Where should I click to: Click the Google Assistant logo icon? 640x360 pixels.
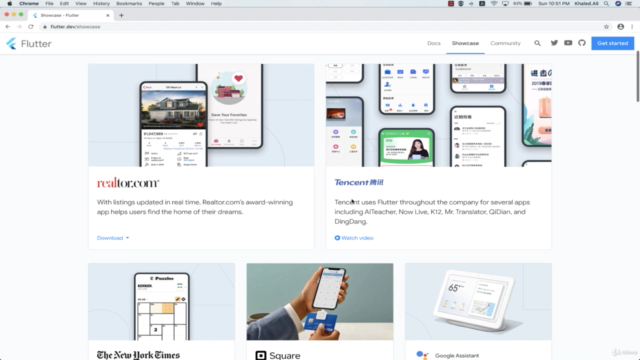pyautogui.click(x=422, y=355)
